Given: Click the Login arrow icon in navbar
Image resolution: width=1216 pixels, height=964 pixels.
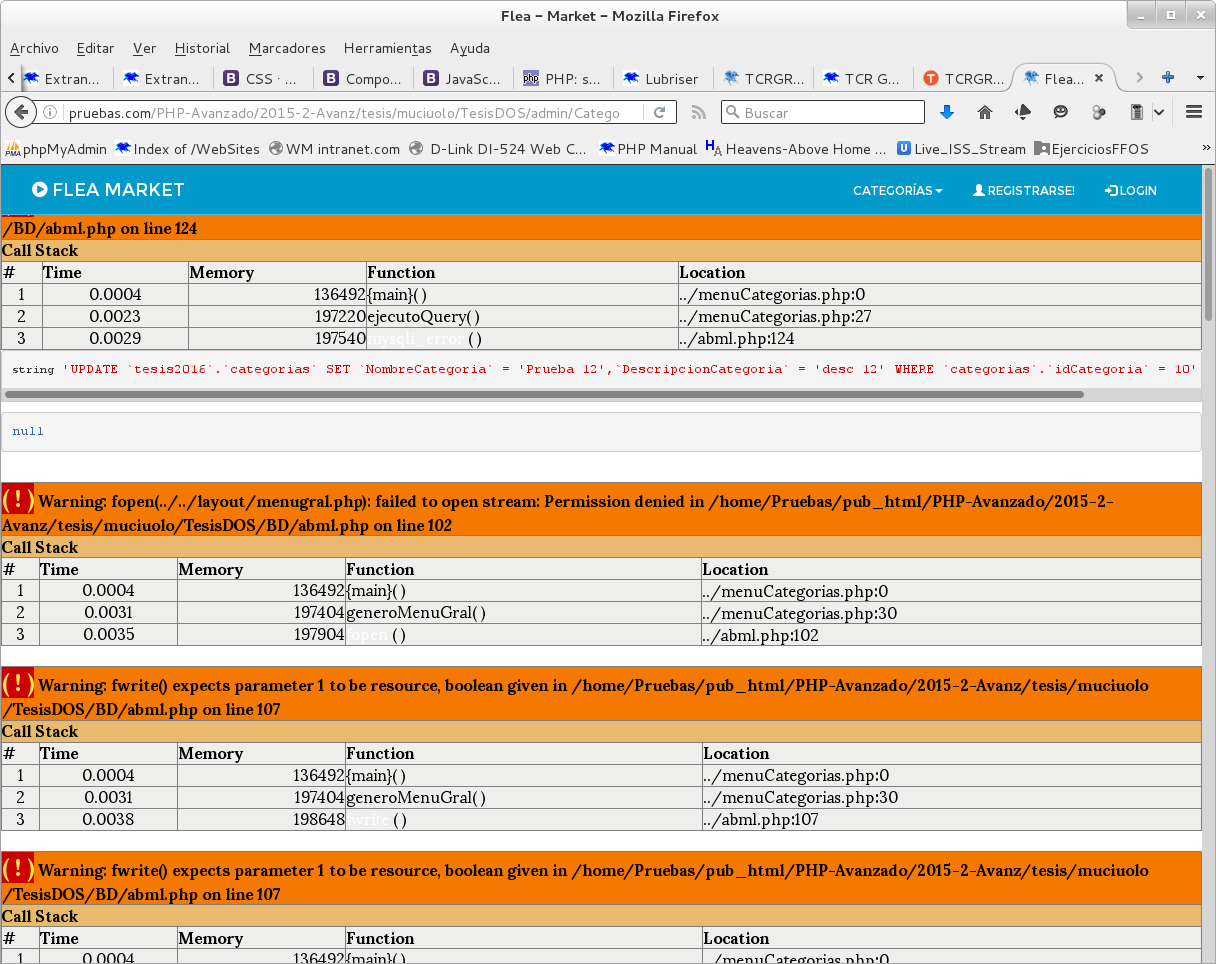Looking at the screenshot, I should [x=1111, y=190].
